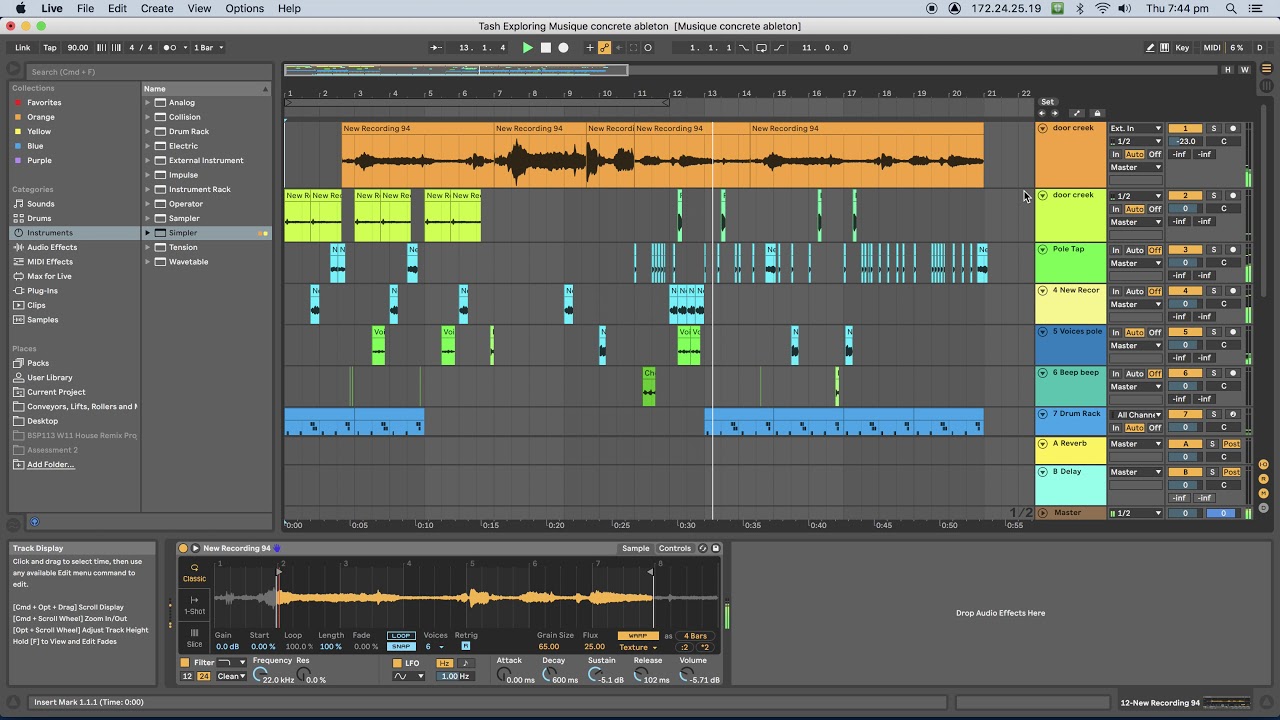The image size is (1280, 720).
Task: Open Texture warp mode dropdown
Action: click(x=637, y=647)
